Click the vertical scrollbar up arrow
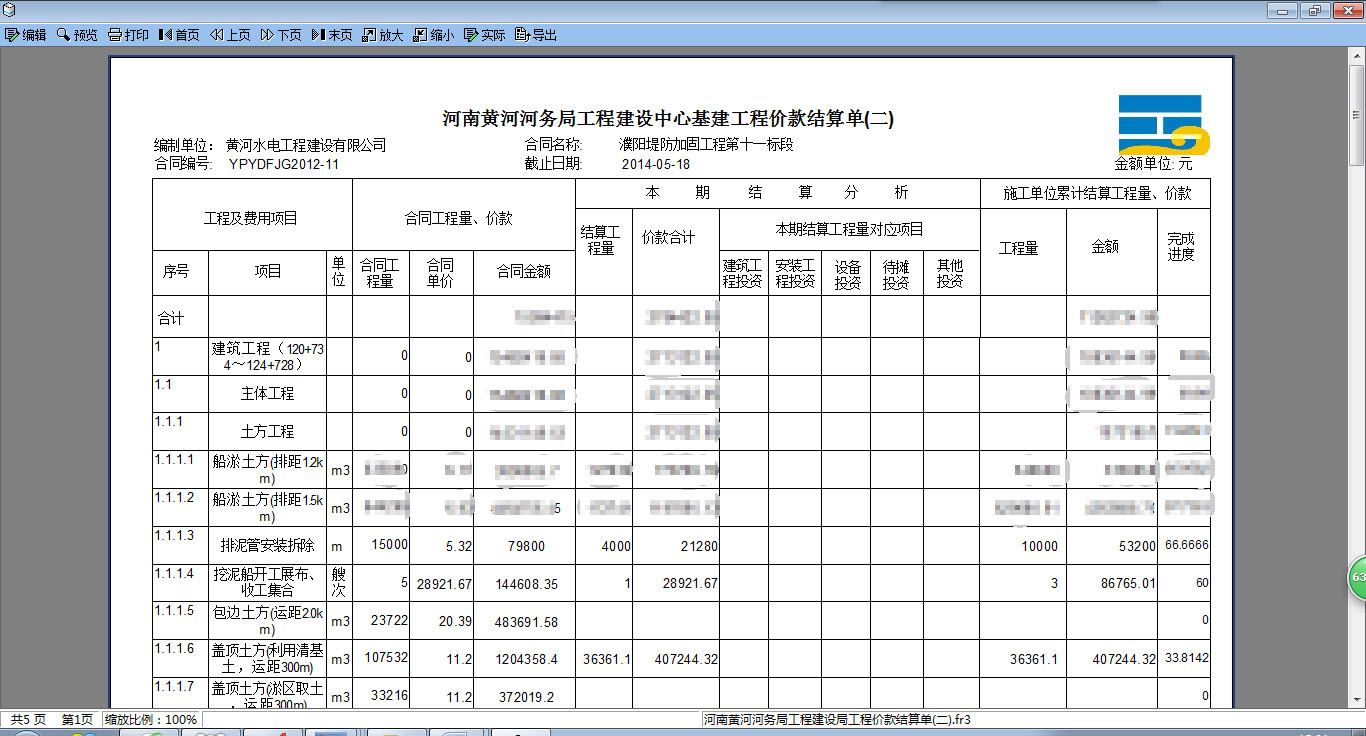This screenshot has width=1366, height=736. coord(1357,55)
